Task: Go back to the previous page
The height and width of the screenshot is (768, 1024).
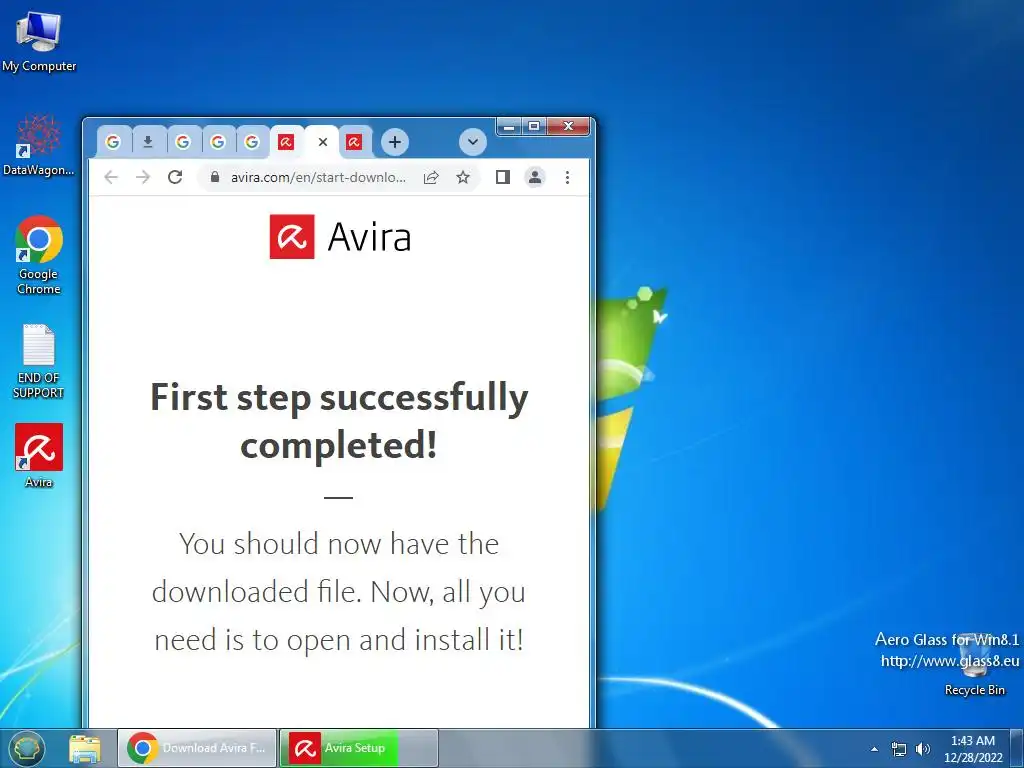Action: tap(111, 177)
